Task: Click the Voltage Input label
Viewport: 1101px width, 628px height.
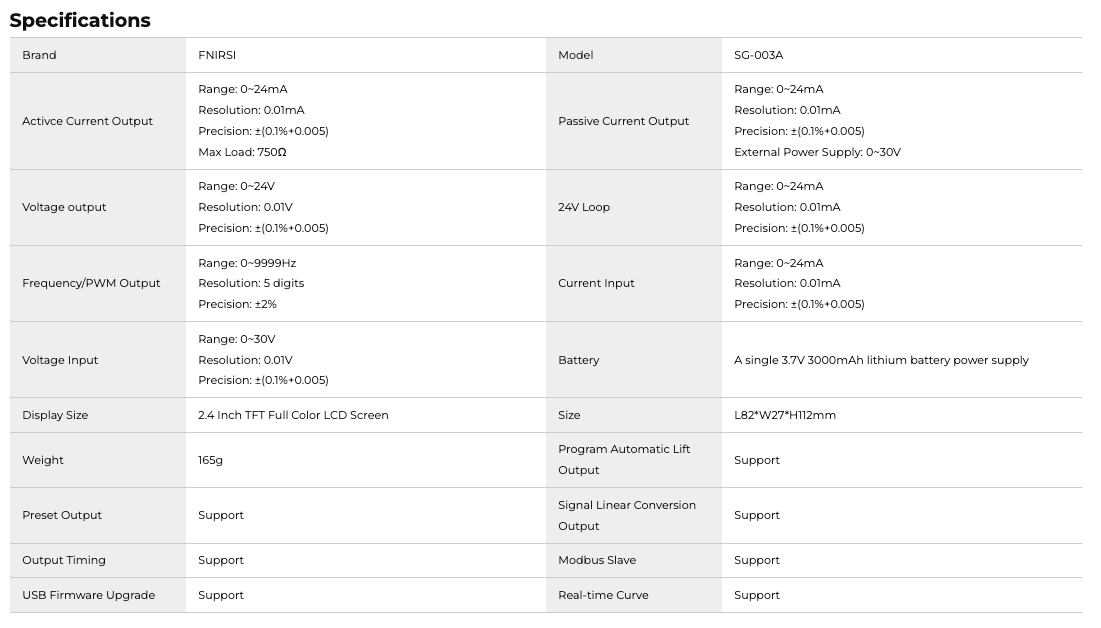Action: click(x=60, y=360)
